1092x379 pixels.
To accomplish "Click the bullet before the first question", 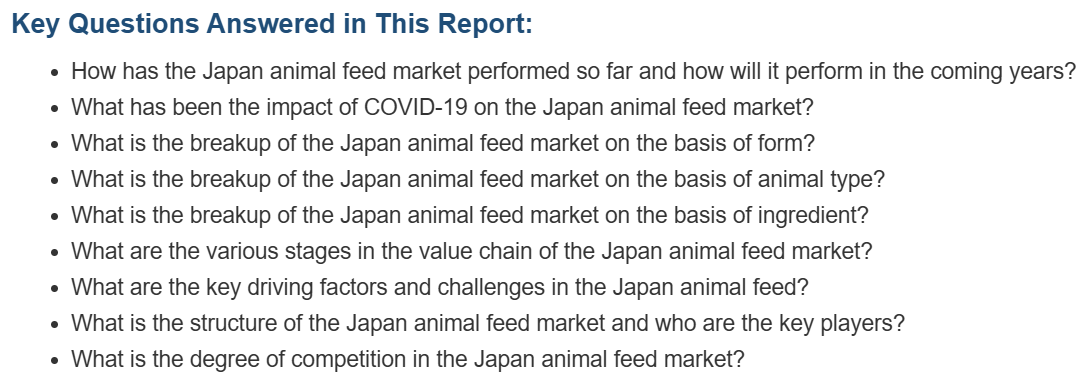I will [x=55, y=72].
